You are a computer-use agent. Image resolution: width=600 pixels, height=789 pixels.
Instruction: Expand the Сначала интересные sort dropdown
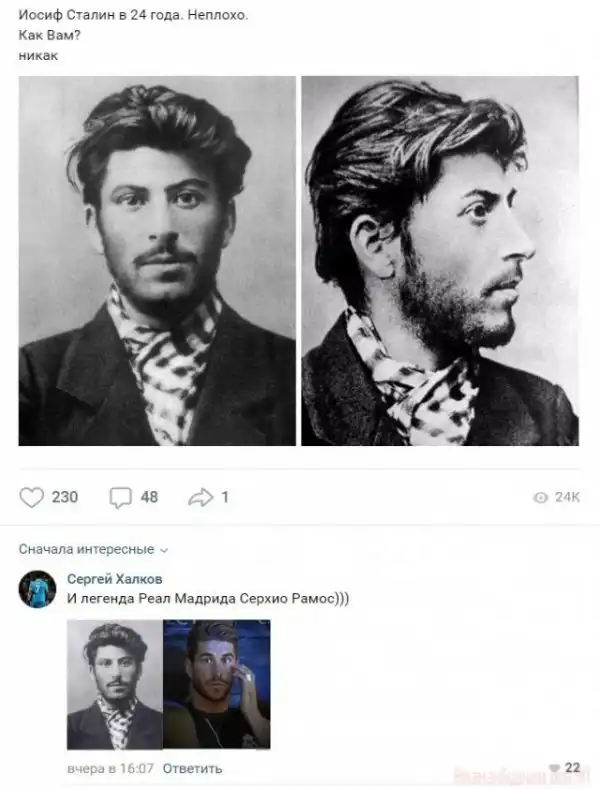[x=93, y=549]
